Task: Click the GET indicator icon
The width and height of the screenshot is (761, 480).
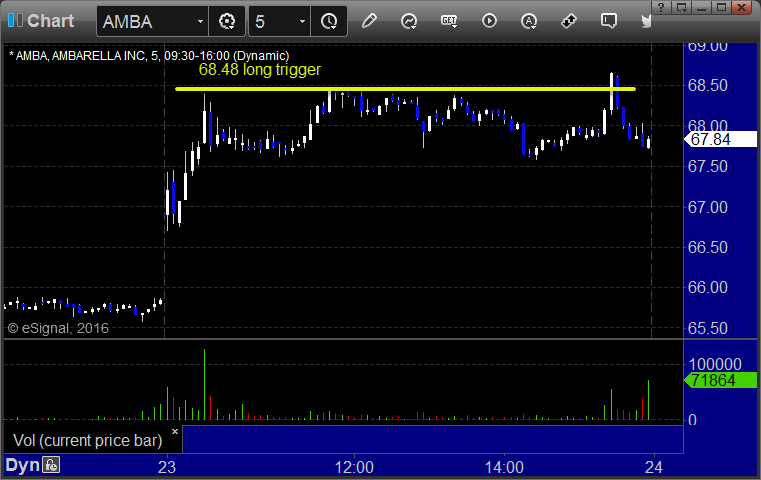Action: pyautogui.click(x=449, y=21)
